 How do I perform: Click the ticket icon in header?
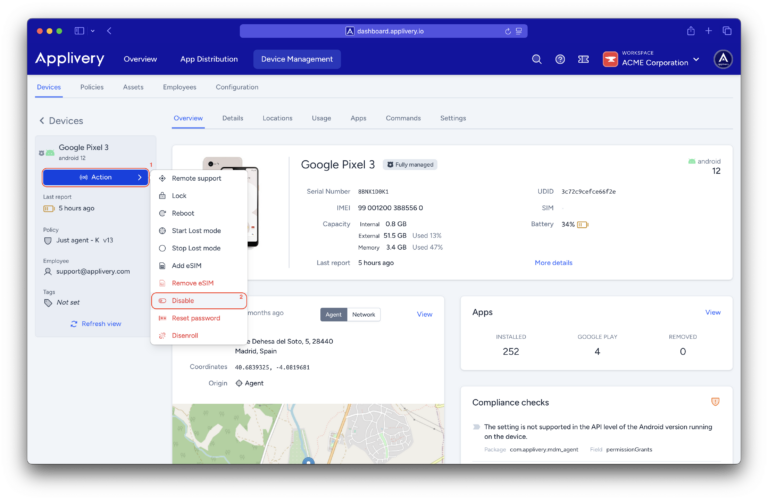(583, 59)
